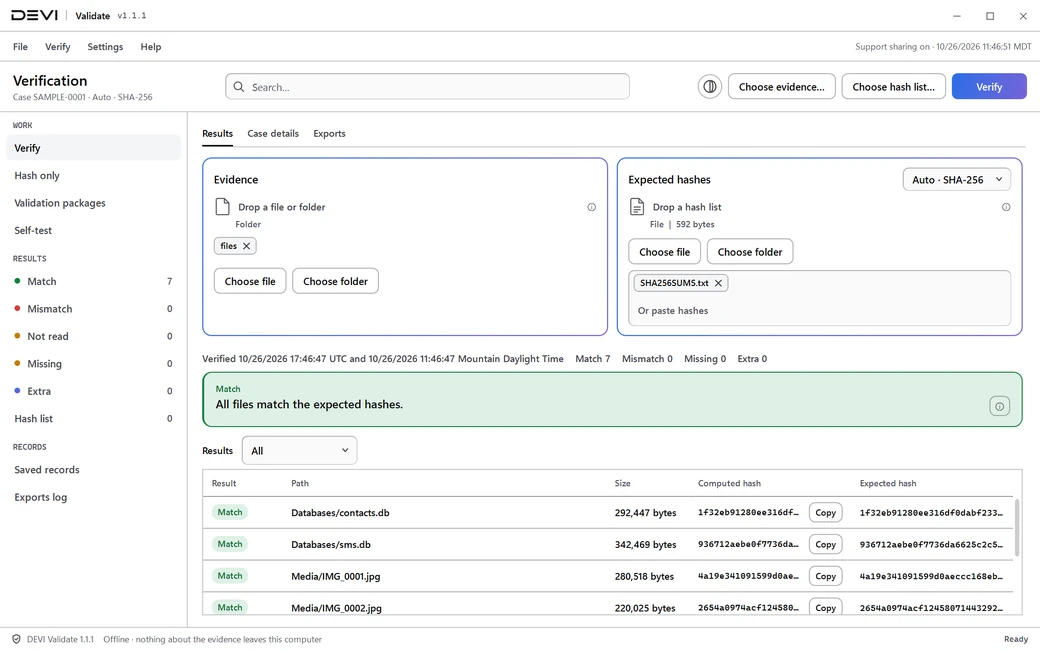This screenshot has width=1040, height=650.
Task: Open the Verify menu
Action: click(x=58, y=46)
